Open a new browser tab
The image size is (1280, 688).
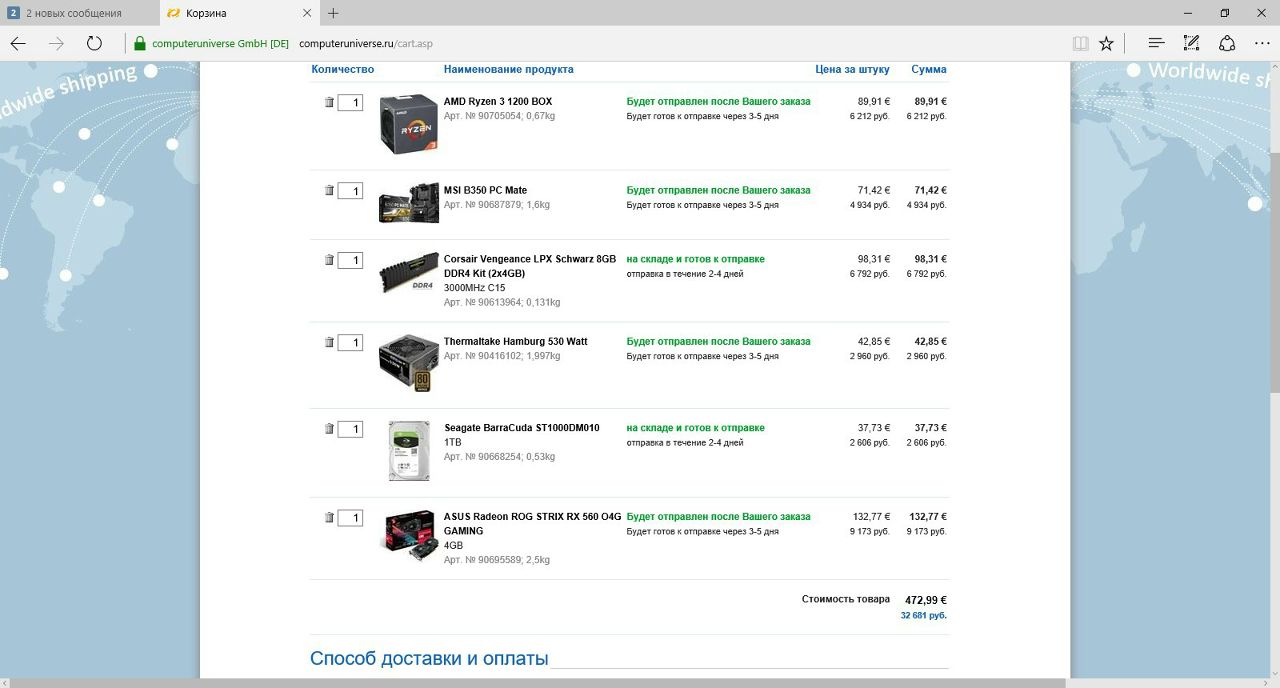click(x=333, y=13)
